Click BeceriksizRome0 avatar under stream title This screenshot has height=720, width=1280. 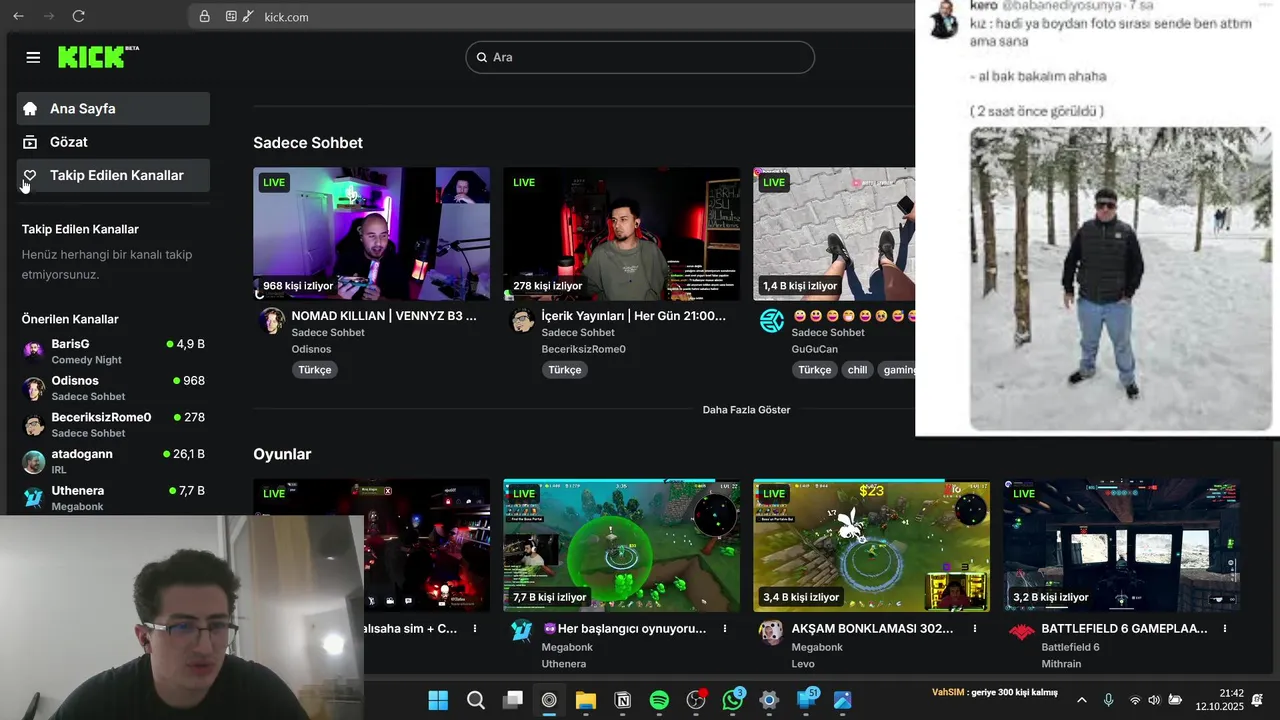pyautogui.click(x=522, y=321)
